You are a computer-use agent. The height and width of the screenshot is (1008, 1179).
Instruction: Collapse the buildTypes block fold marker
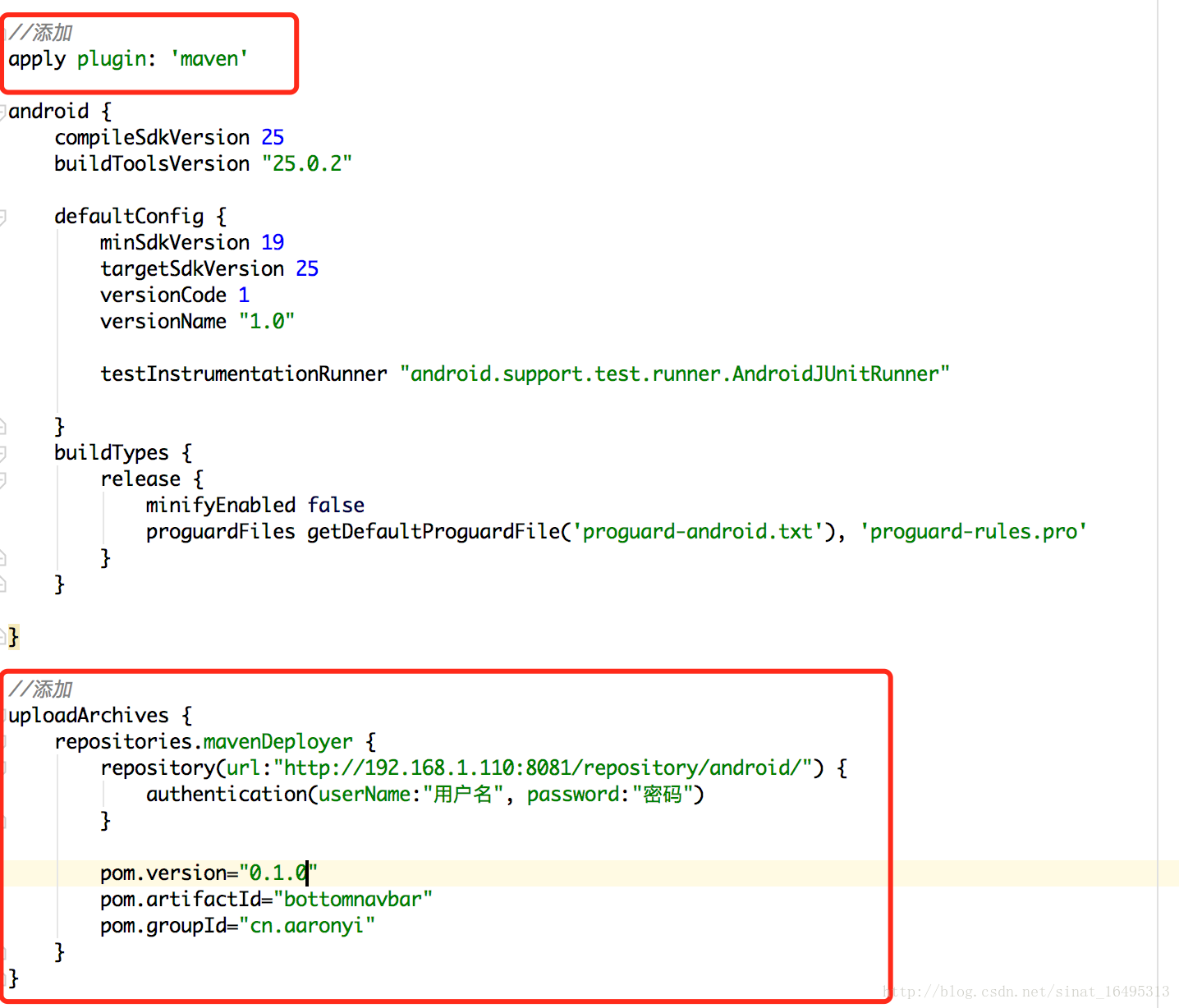[2, 453]
